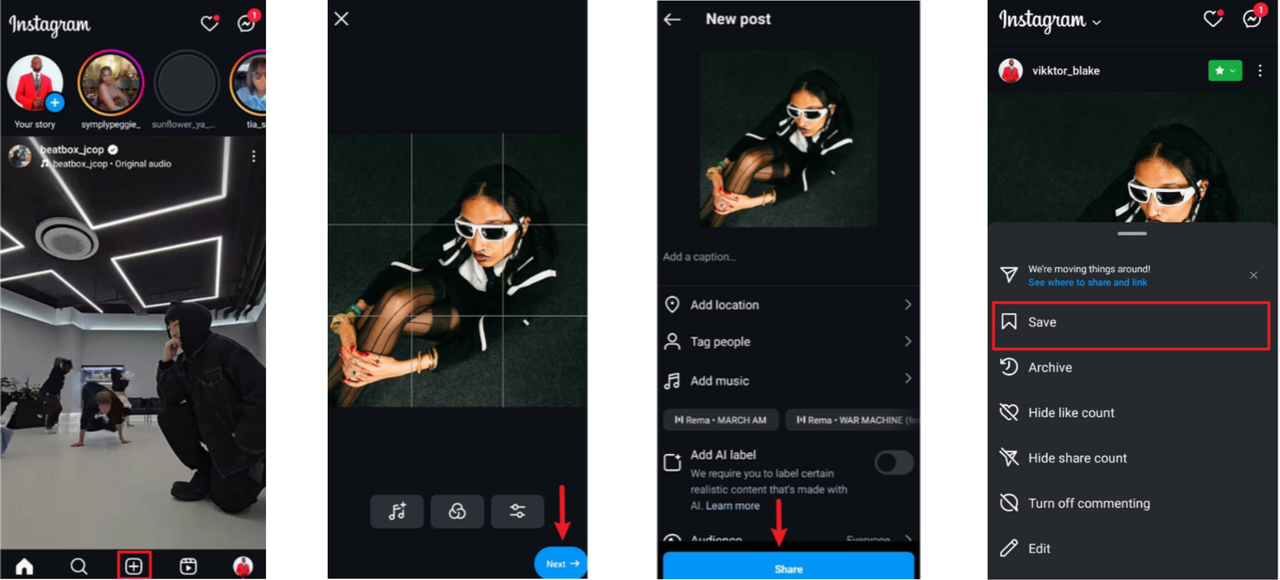The height and width of the screenshot is (580, 1280).
Task: Open filters icon under crop preview
Action: (457, 511)
